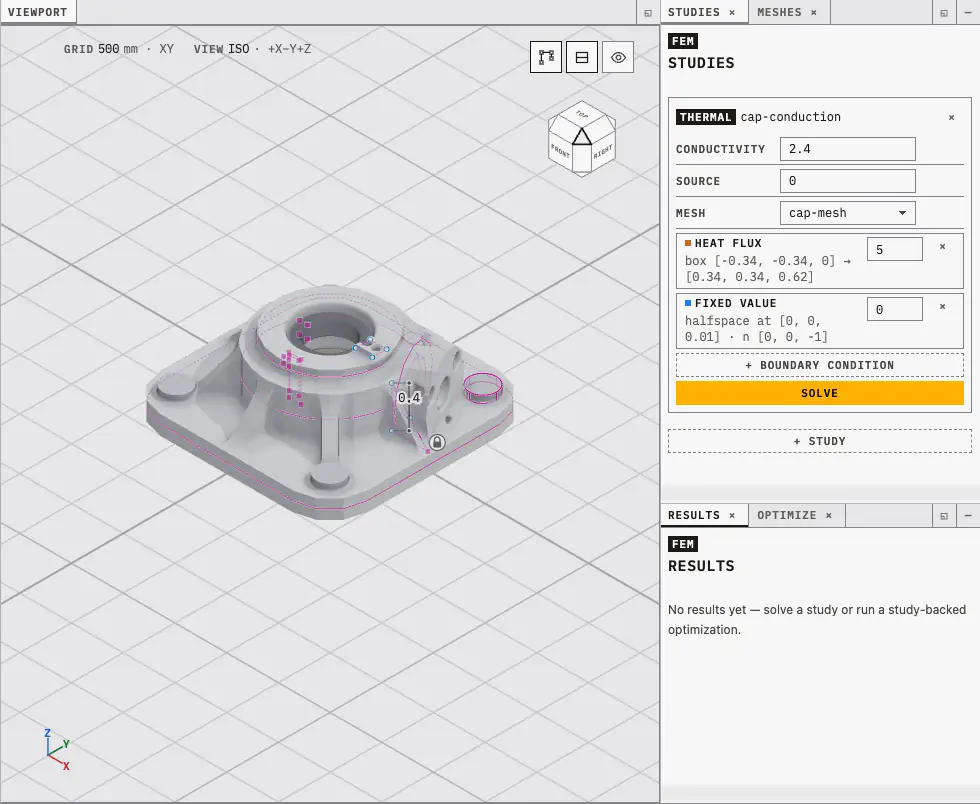Edit the Heat Flux value field
This screenshot has width=980, height=804.
pyautogui.click(x=894, y=249)
